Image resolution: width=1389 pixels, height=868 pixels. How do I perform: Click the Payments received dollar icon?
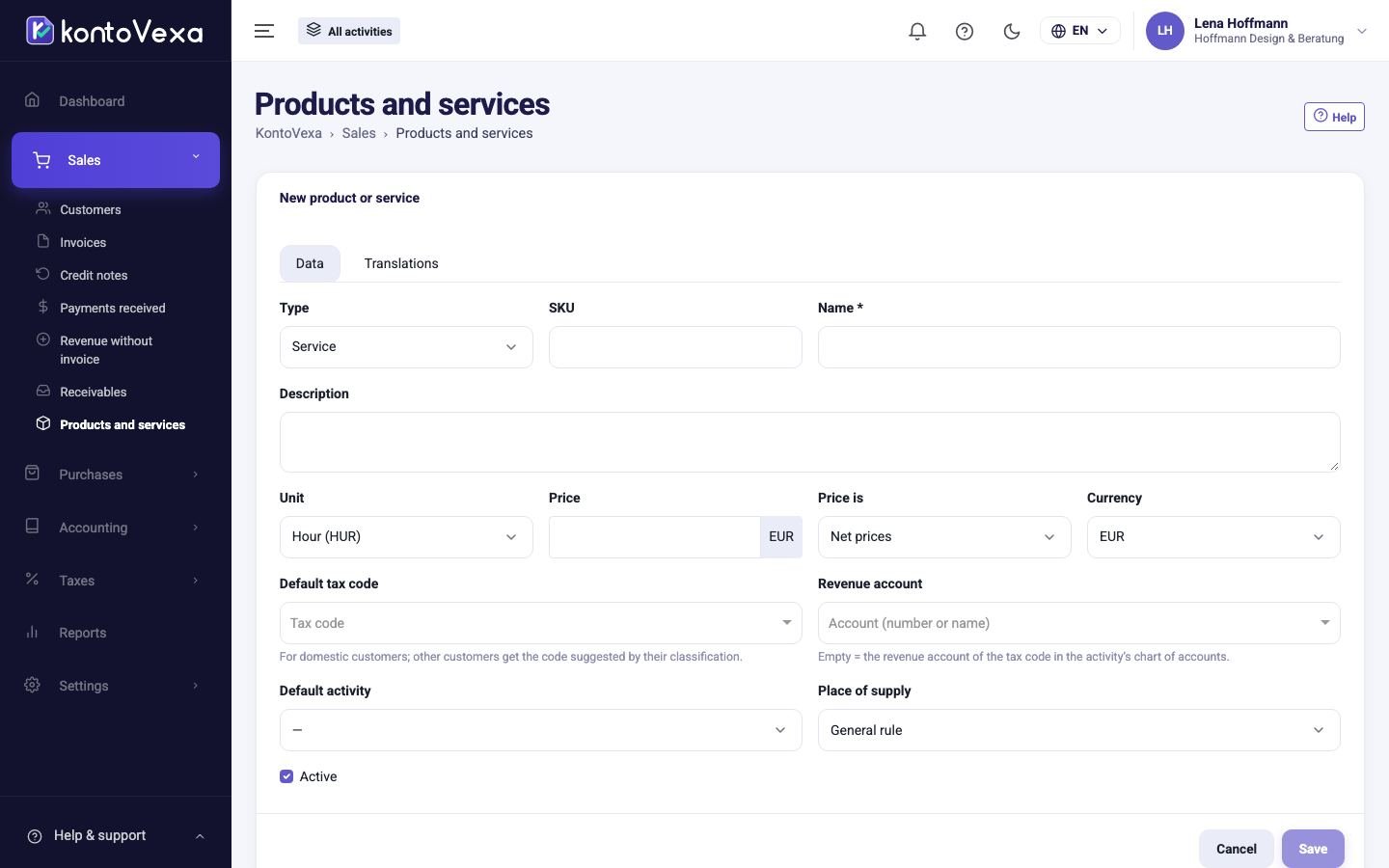[43, 307]
